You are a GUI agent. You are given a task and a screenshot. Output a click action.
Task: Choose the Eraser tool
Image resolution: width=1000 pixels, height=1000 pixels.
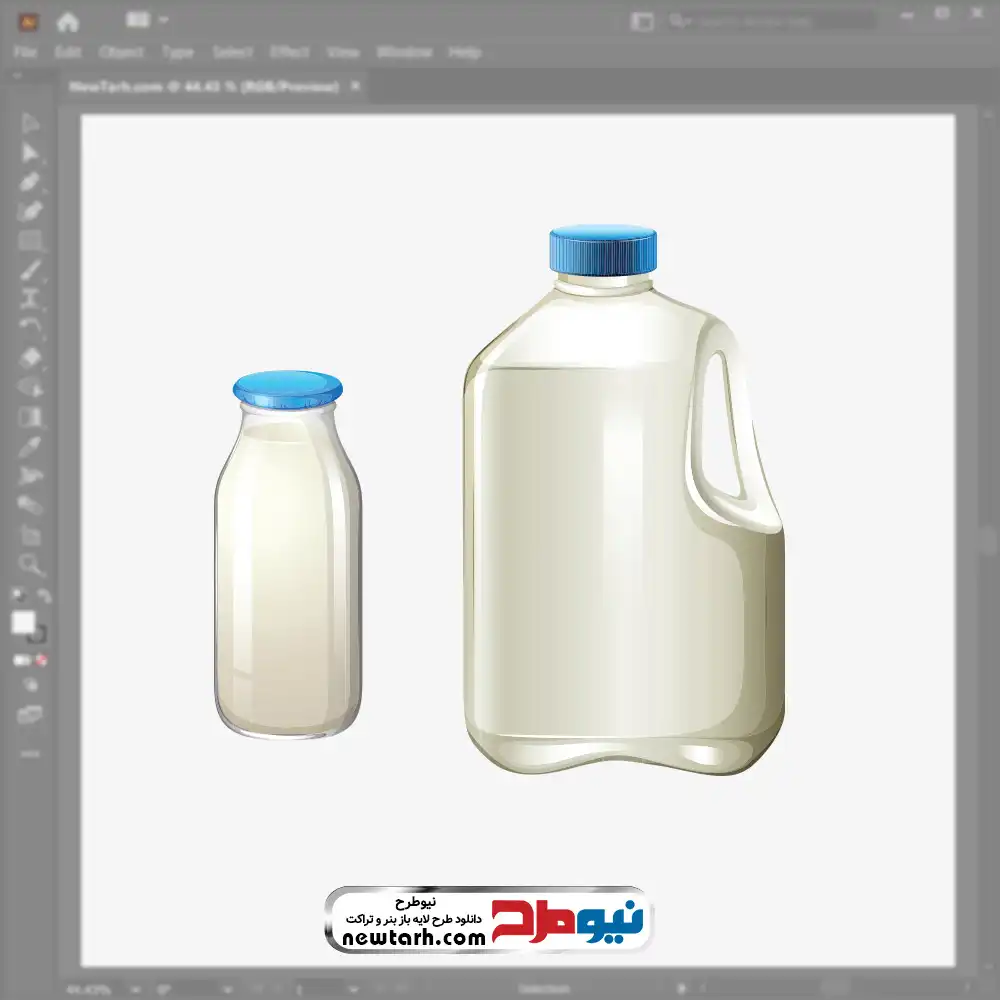[30, 357]
